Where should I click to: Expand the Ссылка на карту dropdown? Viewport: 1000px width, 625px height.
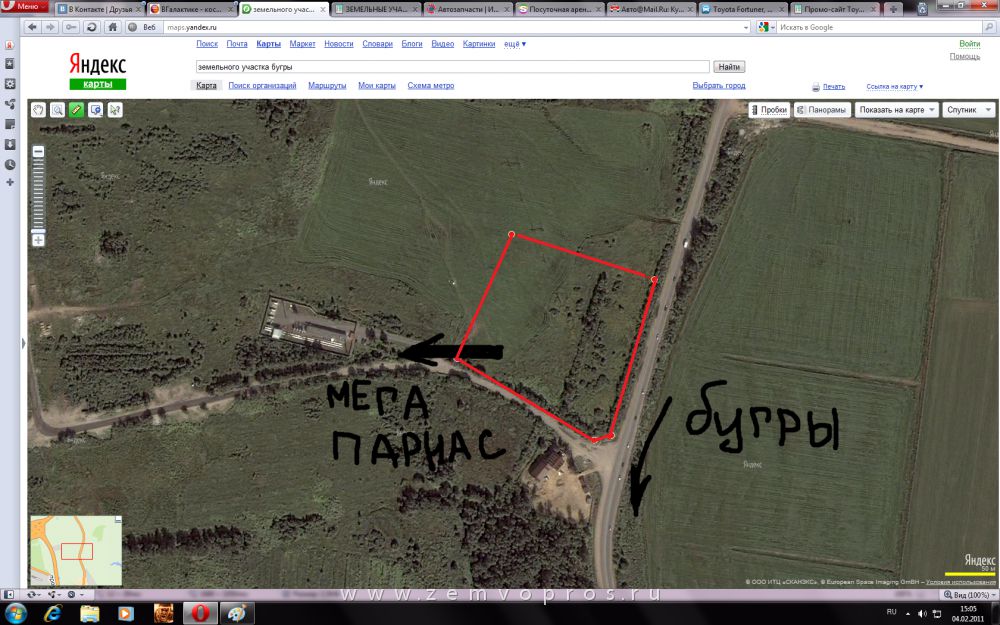click(x=894, y=87)
